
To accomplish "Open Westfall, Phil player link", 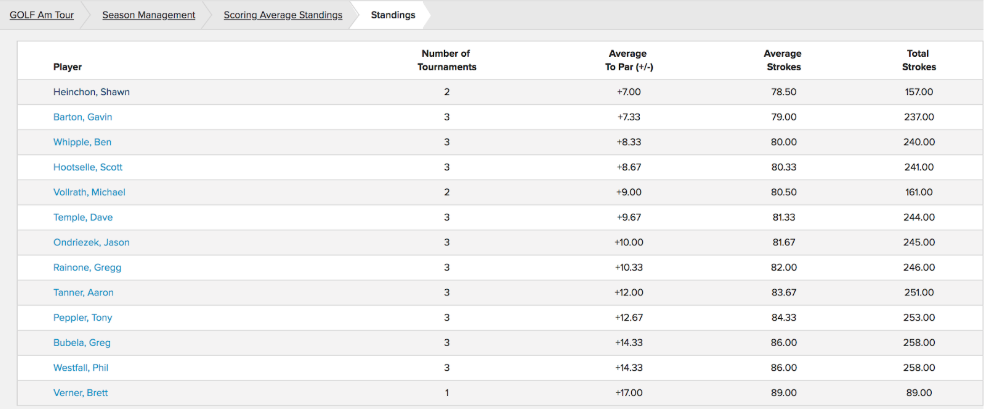I will pos(81,367).
